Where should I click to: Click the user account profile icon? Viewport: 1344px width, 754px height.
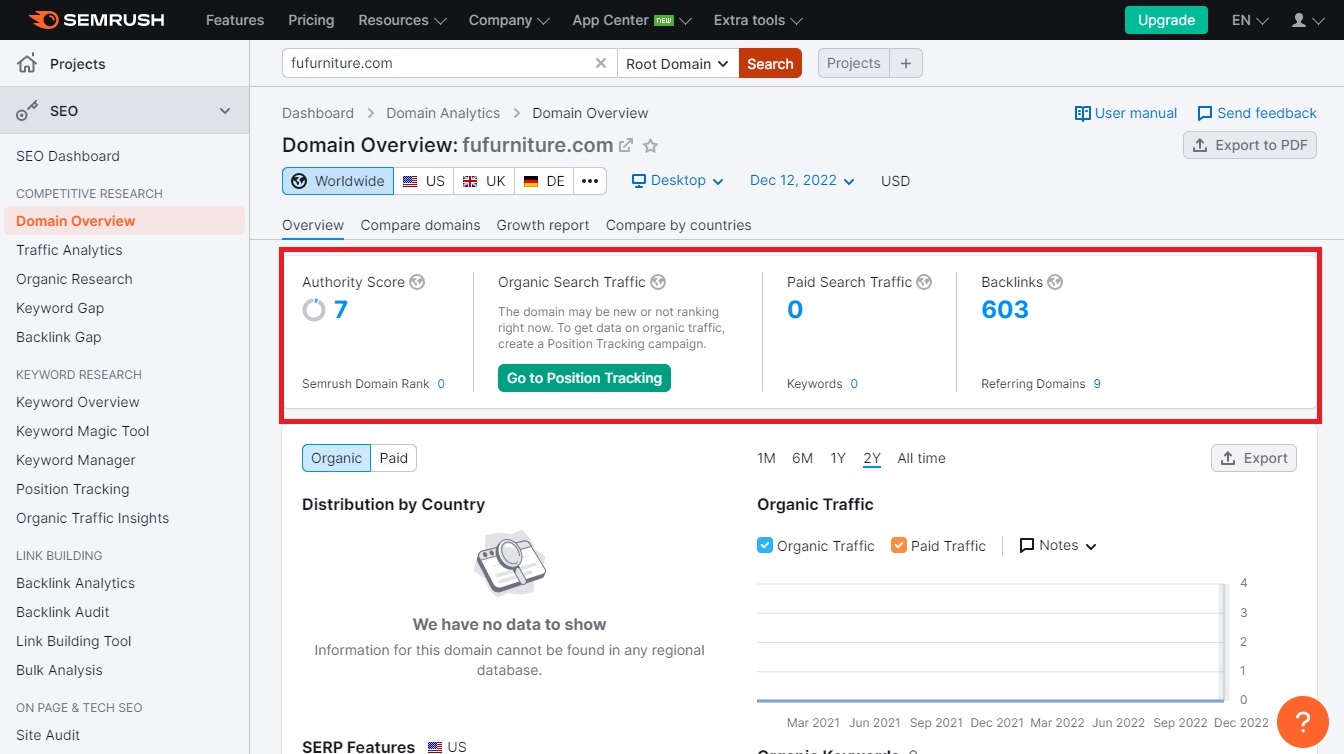coord(1299,20)
